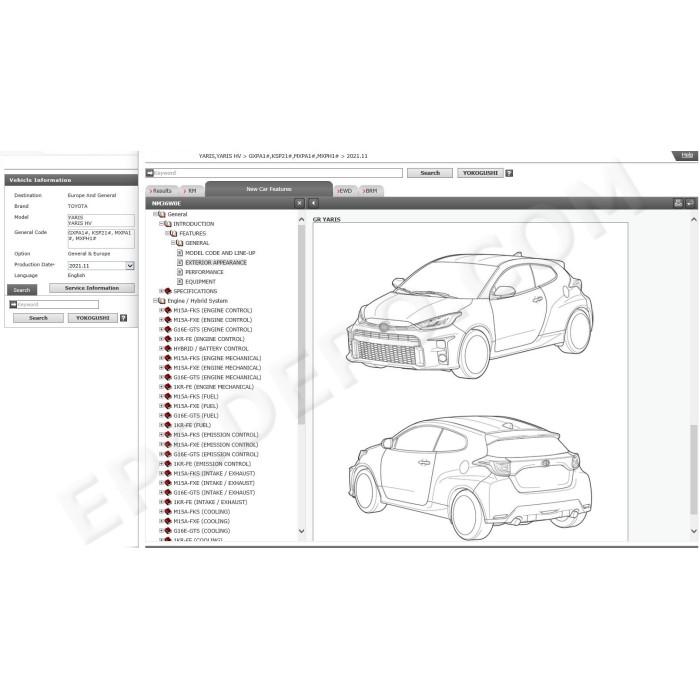Close the NM36W0E tree panel with X

coord(300,203)
